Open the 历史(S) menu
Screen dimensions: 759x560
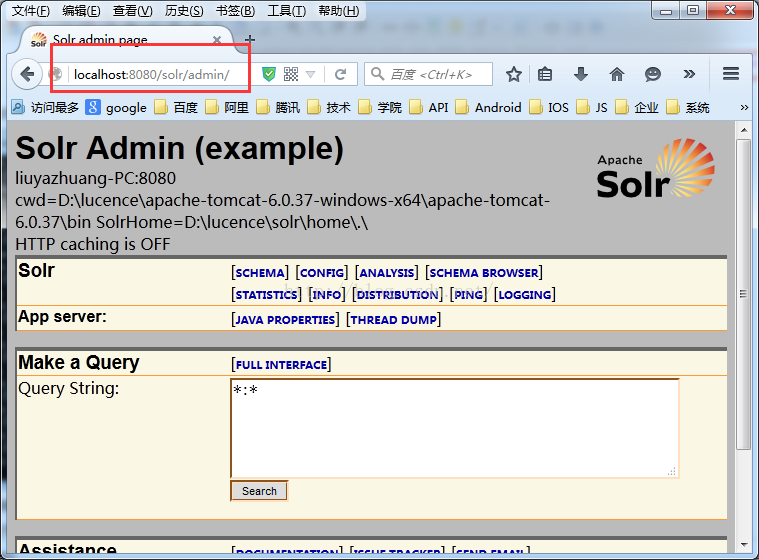(184, 11)
